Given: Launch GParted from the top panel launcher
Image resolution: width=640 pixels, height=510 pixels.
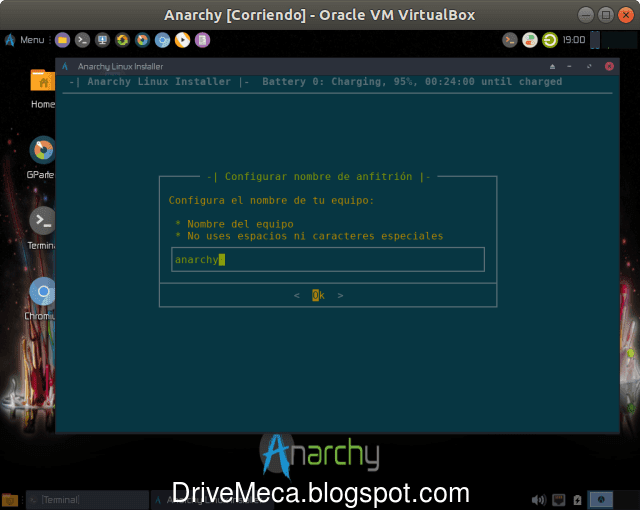Looking at the screenshot, I should click(142, 40).
